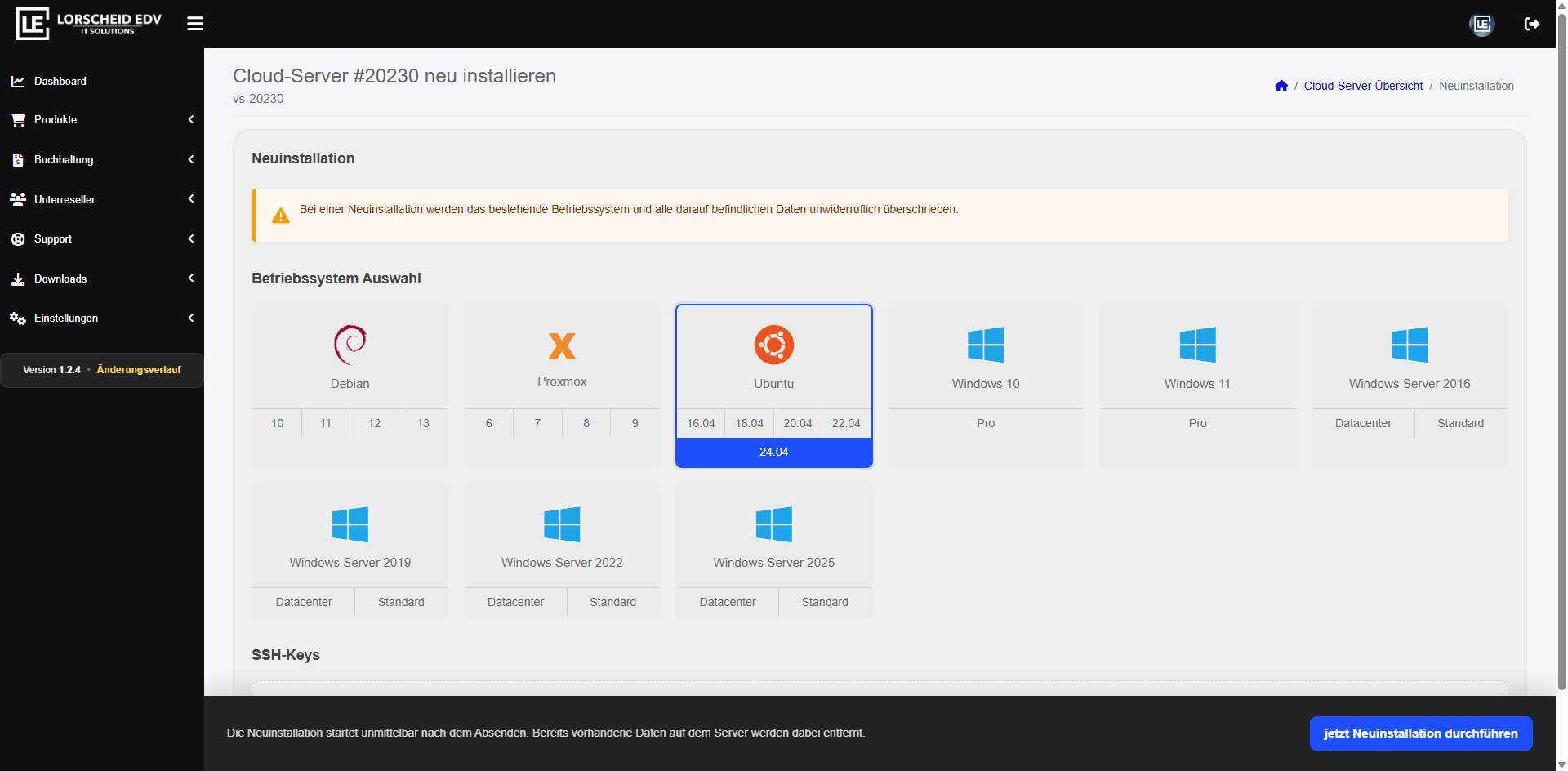The image size is (1568, 771).
Task: Expand the Einstellungen submenu chevron
Action: click(x=191, y=318)
